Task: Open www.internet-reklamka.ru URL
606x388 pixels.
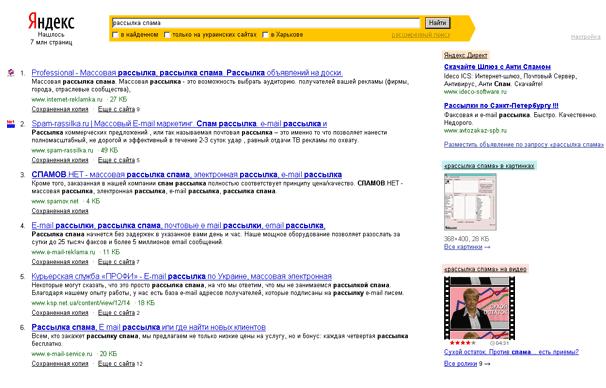Action: point(67,99)
